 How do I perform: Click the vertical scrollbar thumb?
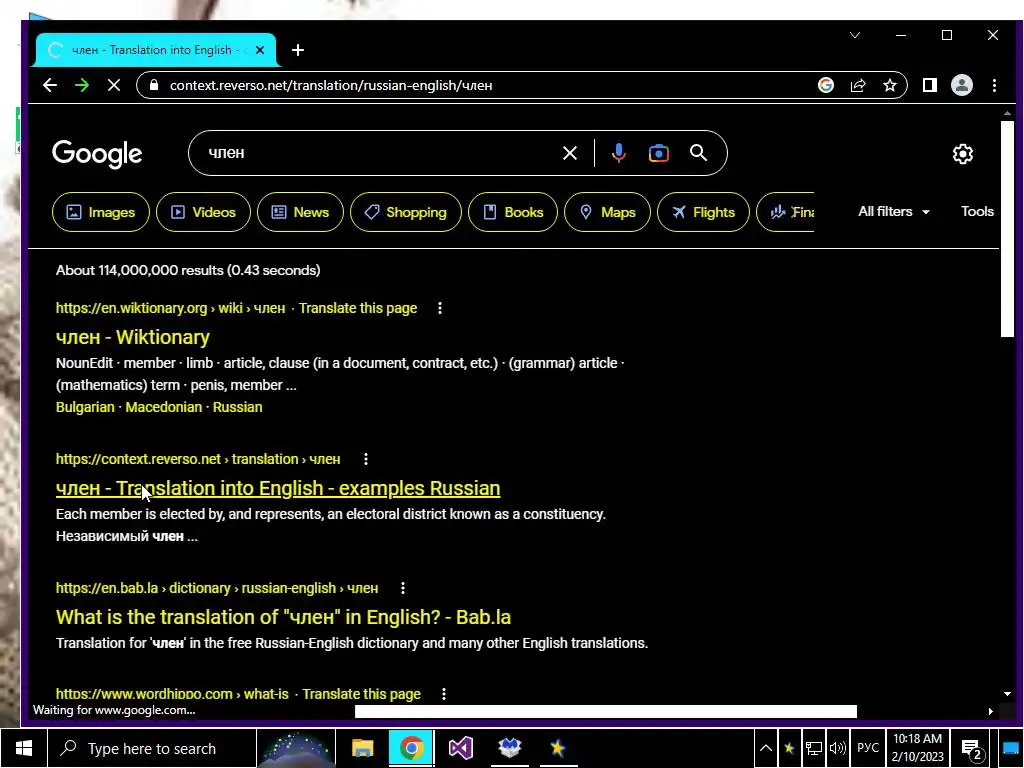(x=1007, y=229)
